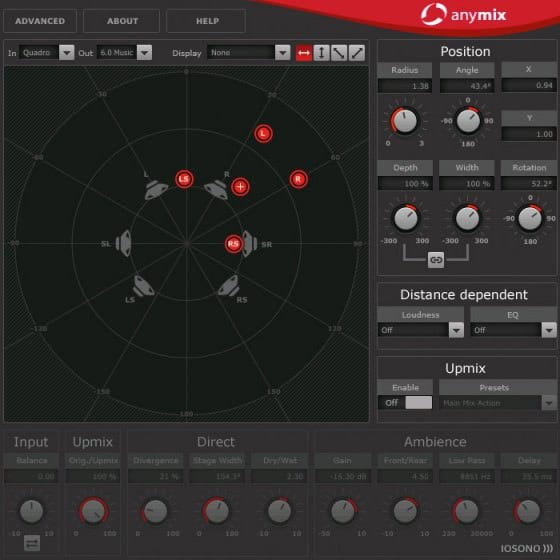The image size is (560, 560).
Task: Click the Ambience Delay knob
Action: (x=528, y=511)
